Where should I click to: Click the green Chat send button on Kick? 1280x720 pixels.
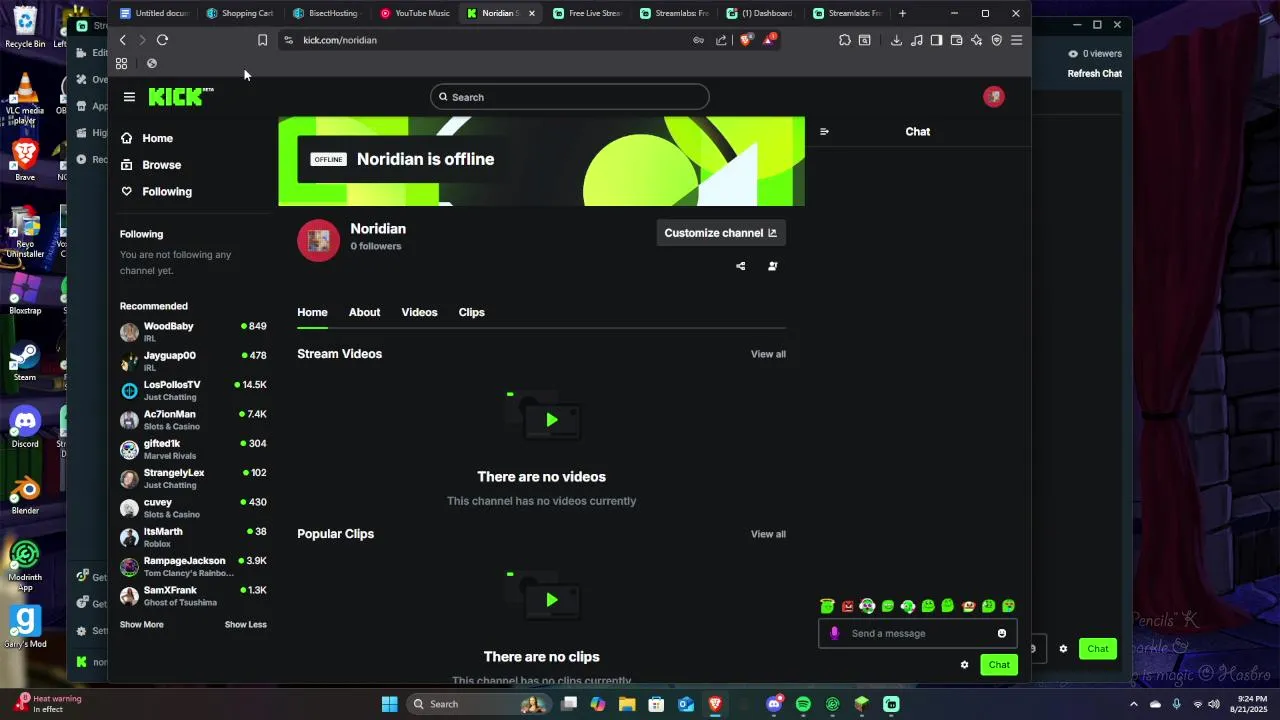pyautogui.click(x=999, y=664)
